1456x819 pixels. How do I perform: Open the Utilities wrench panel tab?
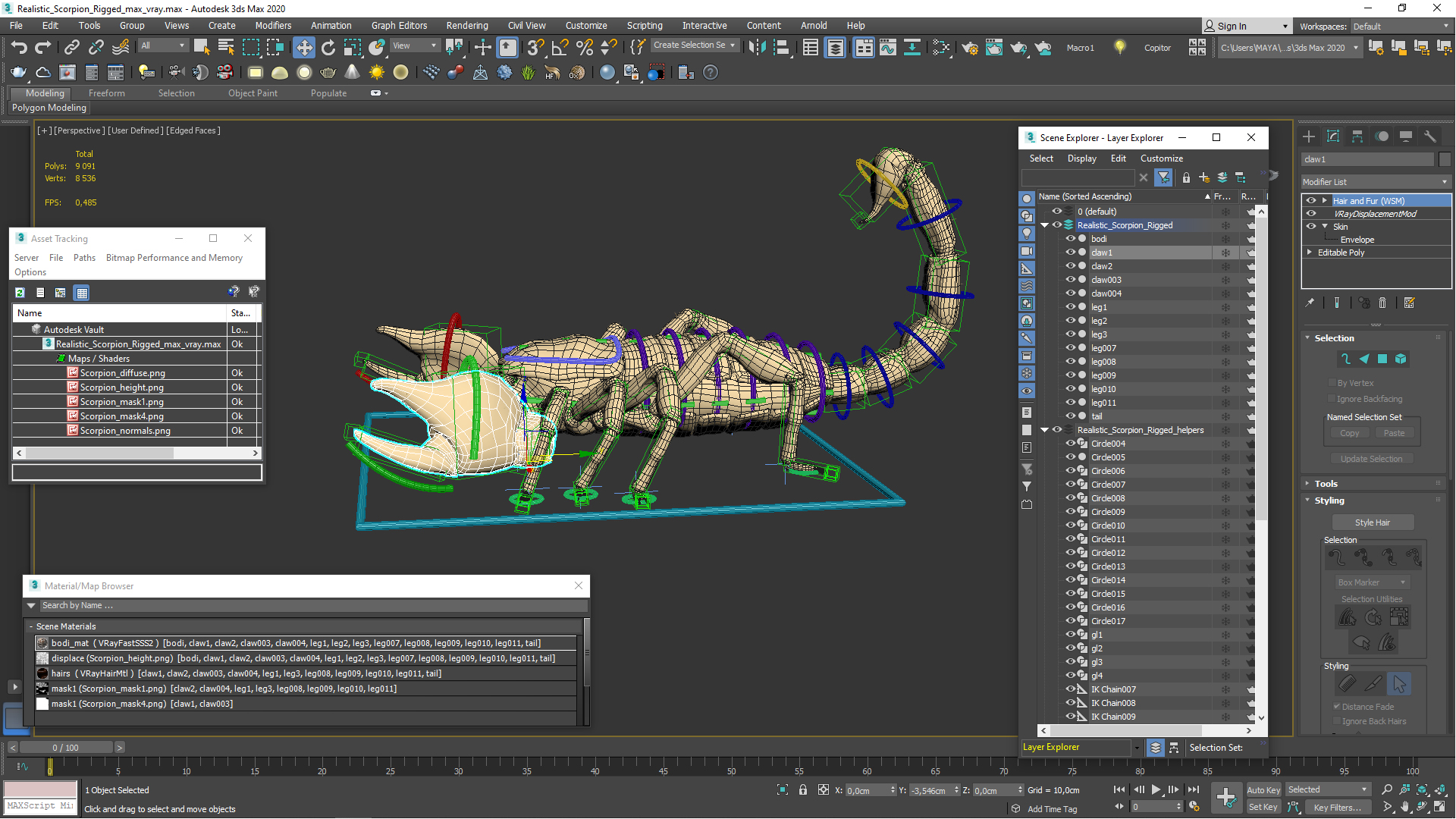pos(1430,136)
